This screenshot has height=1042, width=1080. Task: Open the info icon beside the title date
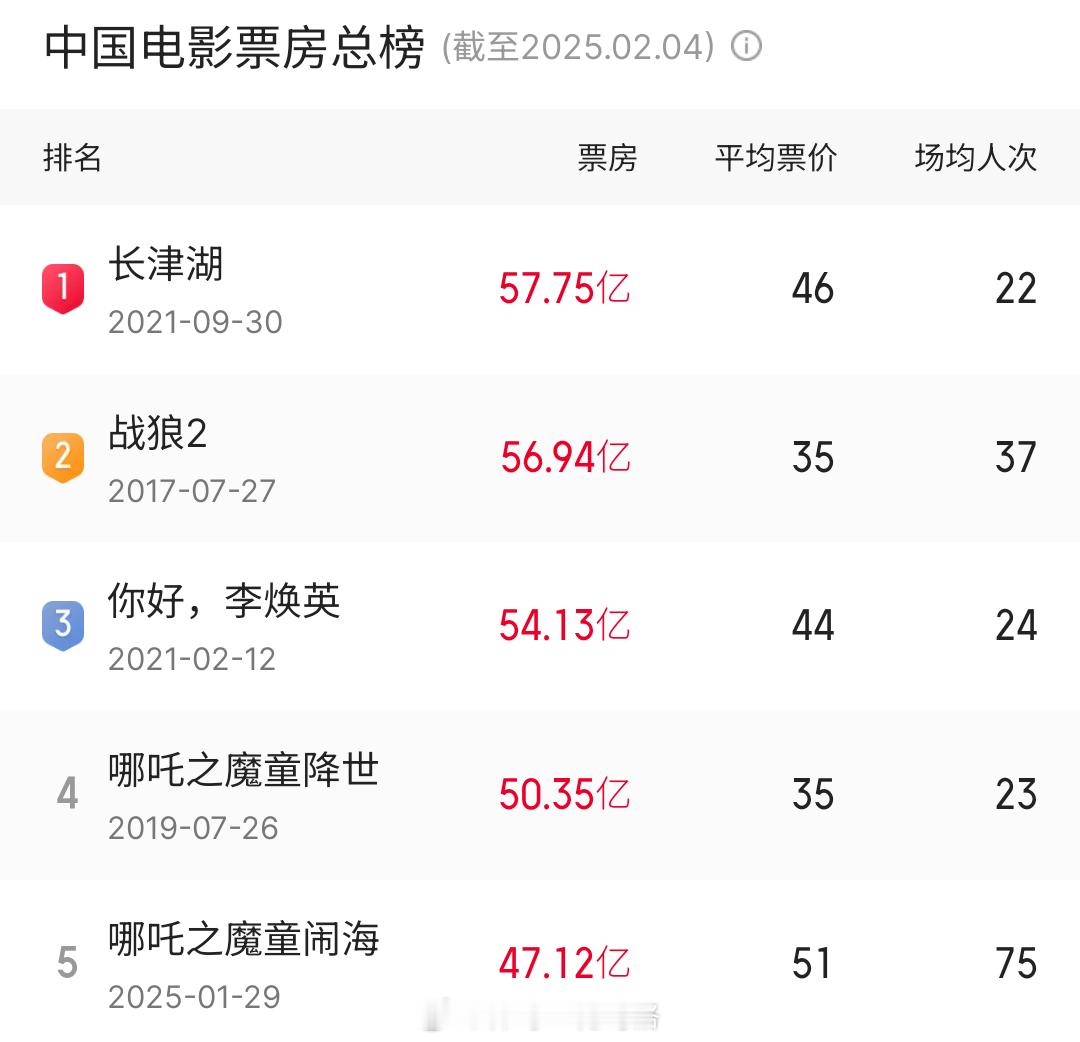click(x=746, y=47)
